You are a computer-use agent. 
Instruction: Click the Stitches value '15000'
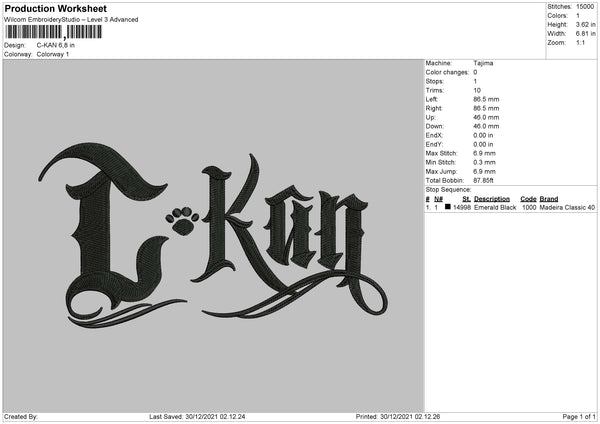point(585,7)
